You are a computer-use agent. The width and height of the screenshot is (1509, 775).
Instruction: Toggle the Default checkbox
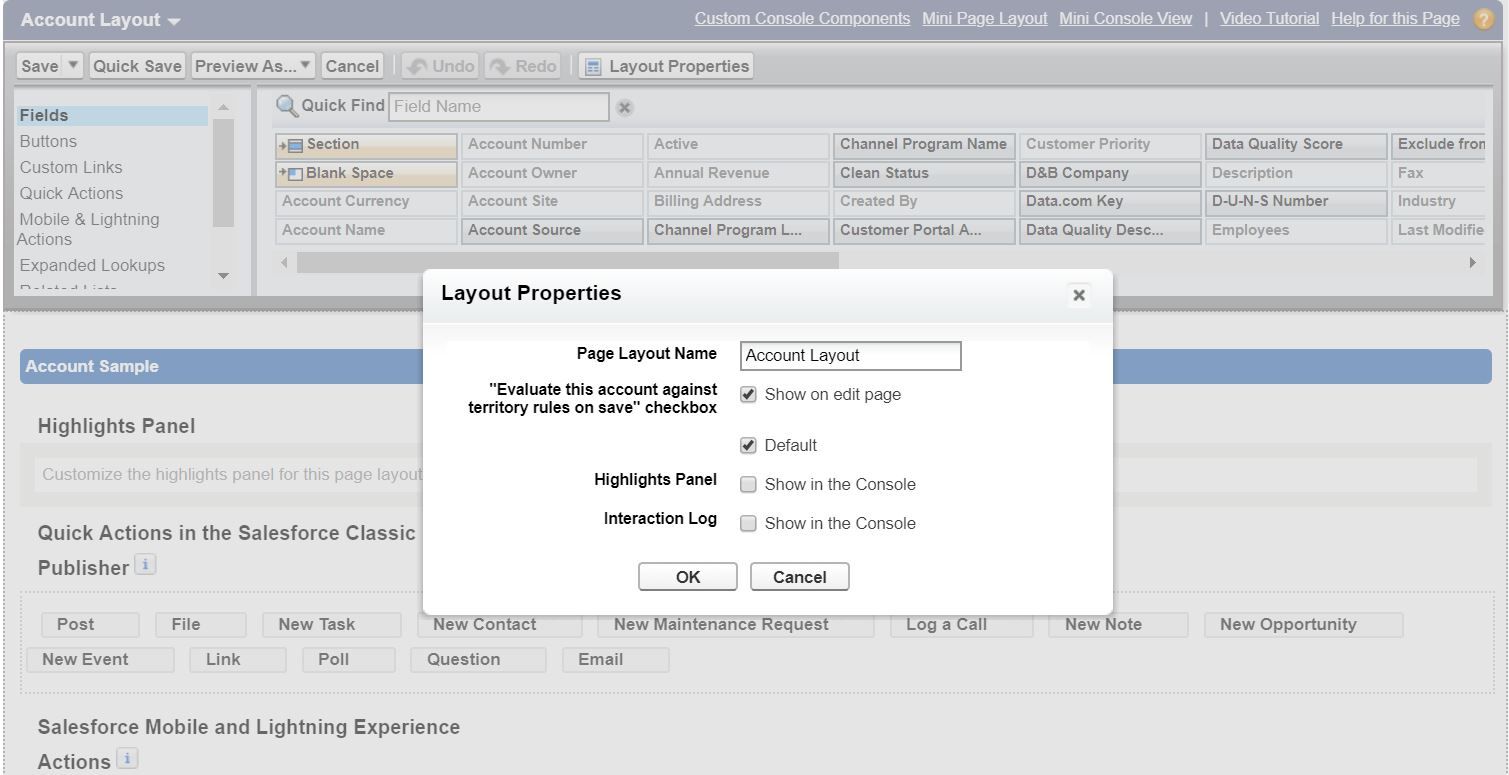pyautogui.click(x=748, y=445)
